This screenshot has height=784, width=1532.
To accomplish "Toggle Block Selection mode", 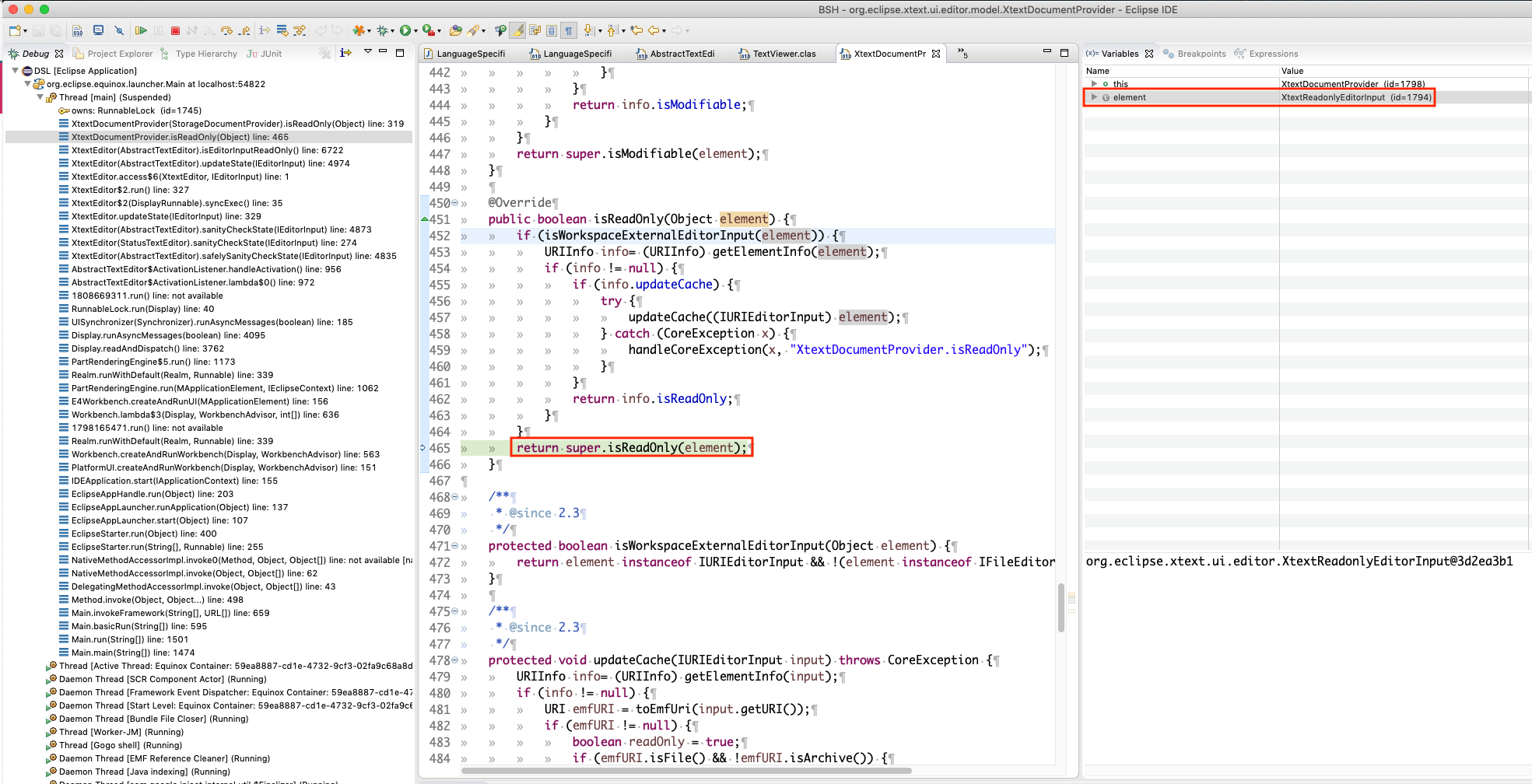I will coord(552,31).
